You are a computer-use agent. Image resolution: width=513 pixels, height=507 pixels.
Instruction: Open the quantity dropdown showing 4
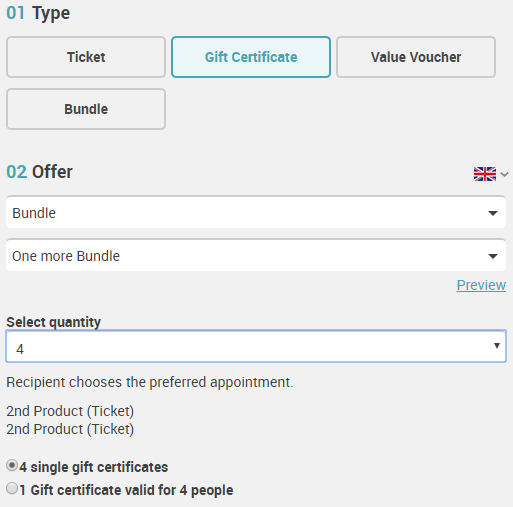(x=256, y=346)
